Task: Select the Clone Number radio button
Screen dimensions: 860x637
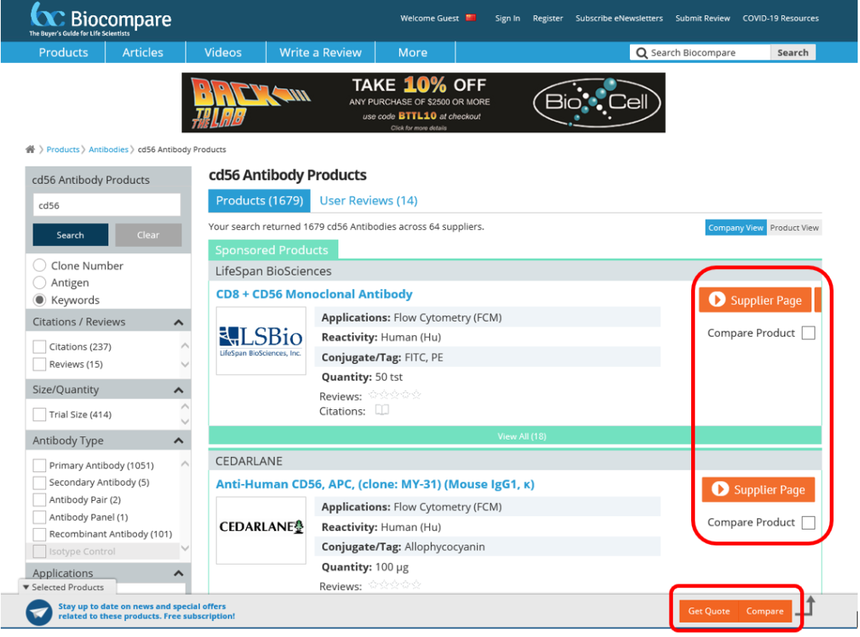Action: coord(40,266)
